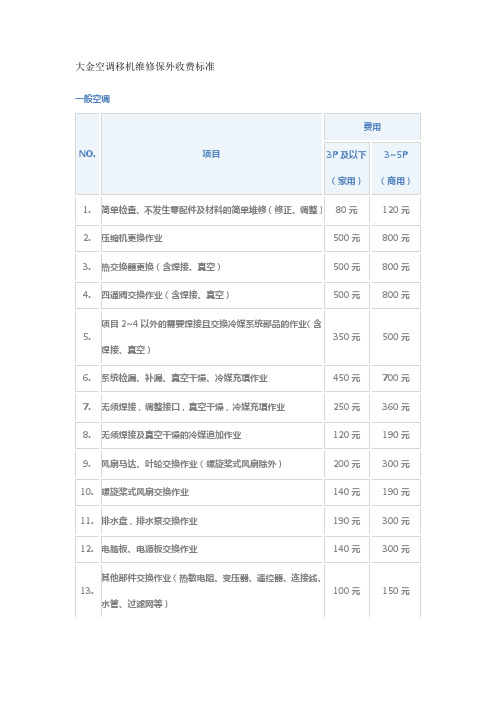Click 140元 in row 10

(346, 492)
